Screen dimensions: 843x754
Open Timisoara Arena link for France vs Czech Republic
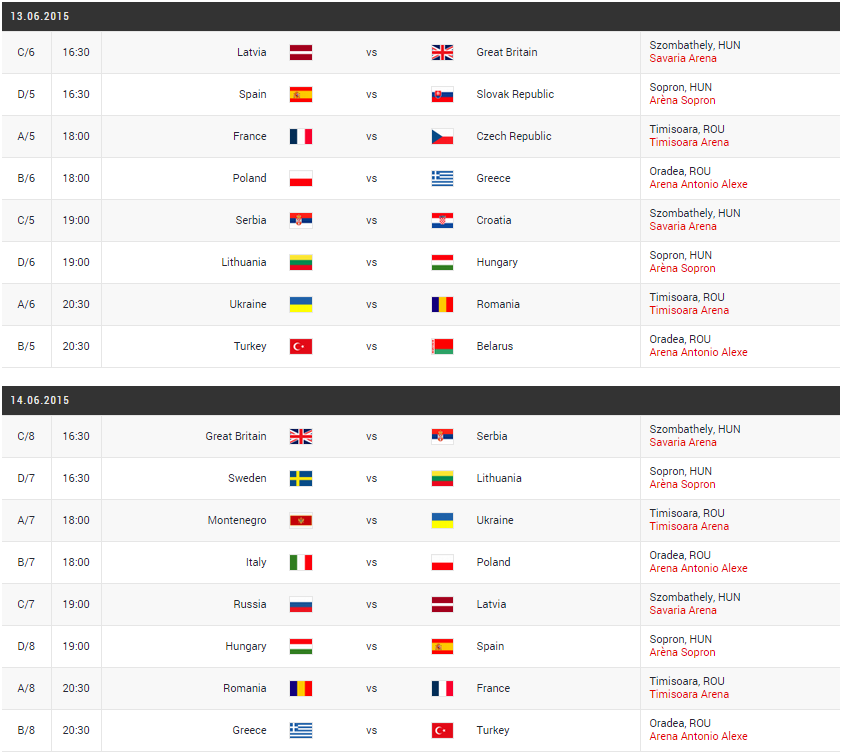coord(689,143)
